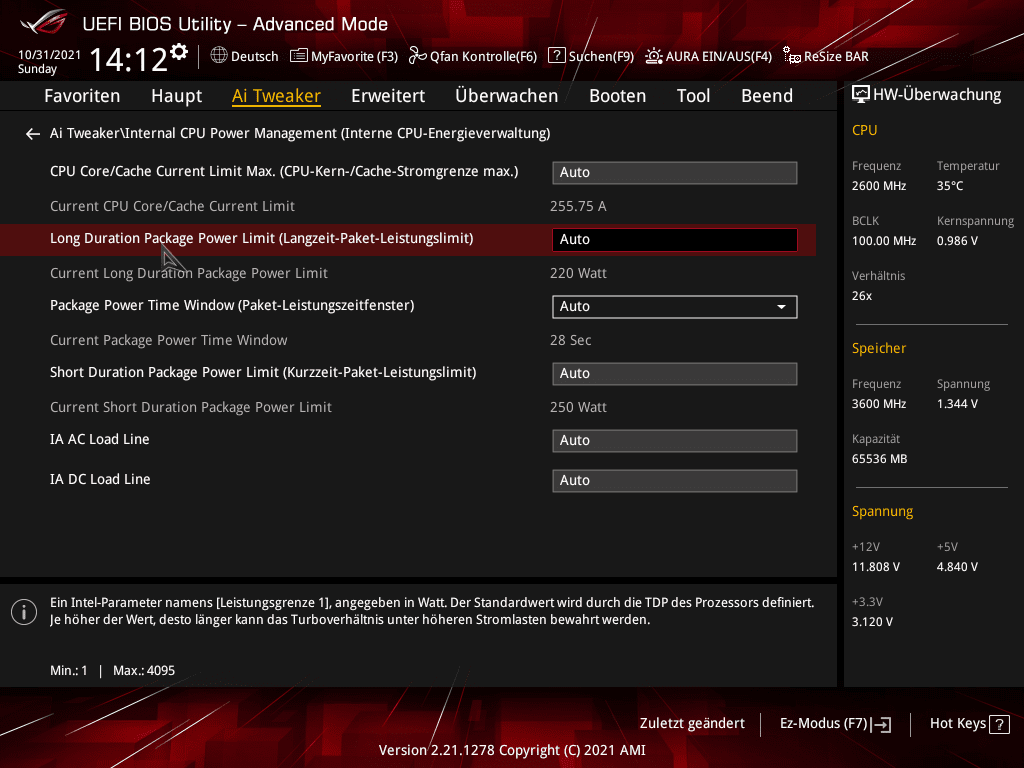The width and height of the screenshot is (1024, 768).
Task: Click Speicher frequency 3600 MHz value
Action: pyautogui.click(x=879, y=404)
